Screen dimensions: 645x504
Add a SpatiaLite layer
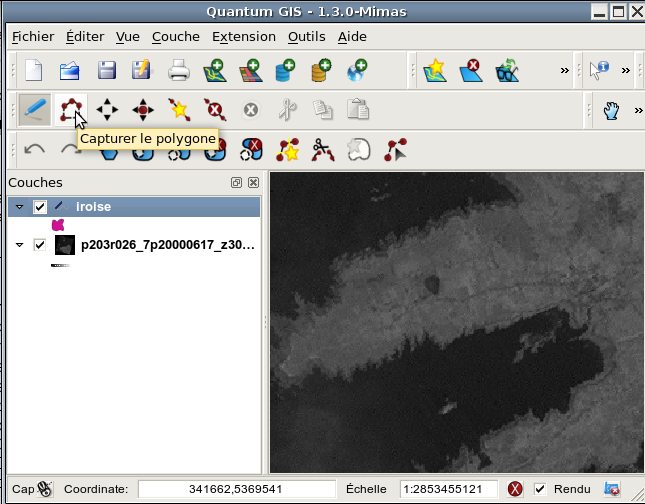point(321,70)
